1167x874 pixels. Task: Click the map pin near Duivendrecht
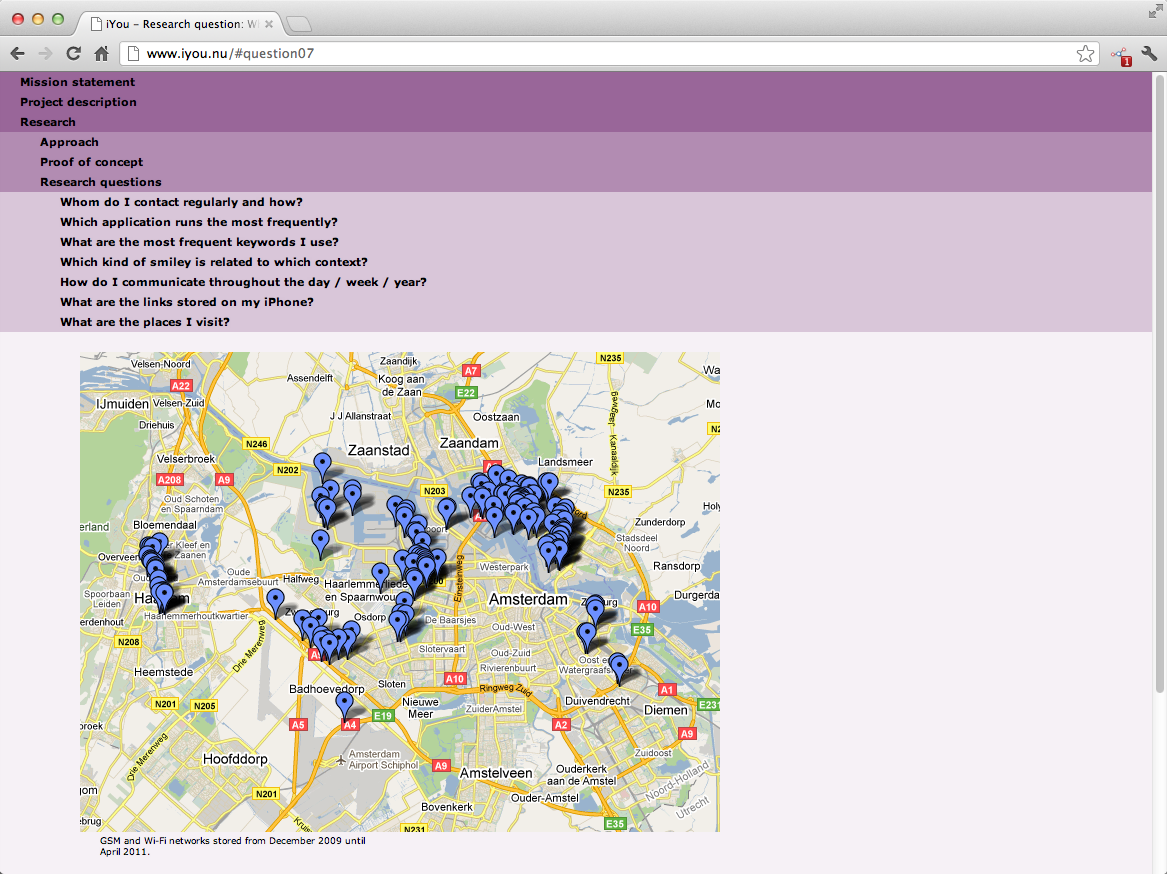click(619, 665)
